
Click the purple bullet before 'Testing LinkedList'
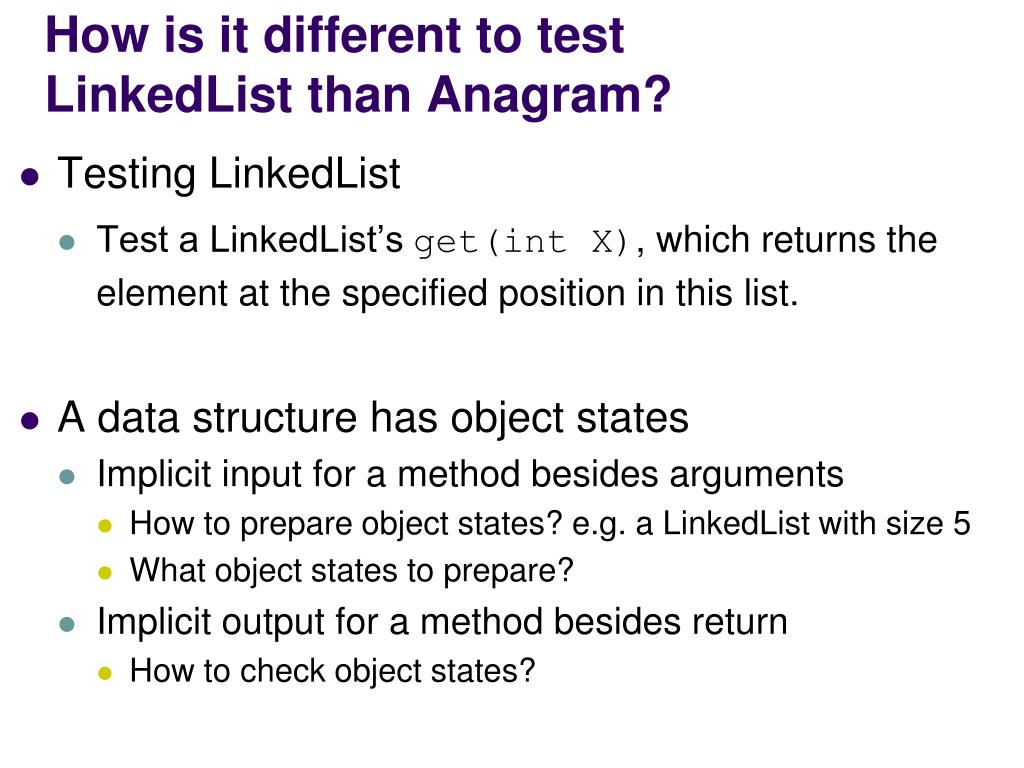click(x=30, y=176)
